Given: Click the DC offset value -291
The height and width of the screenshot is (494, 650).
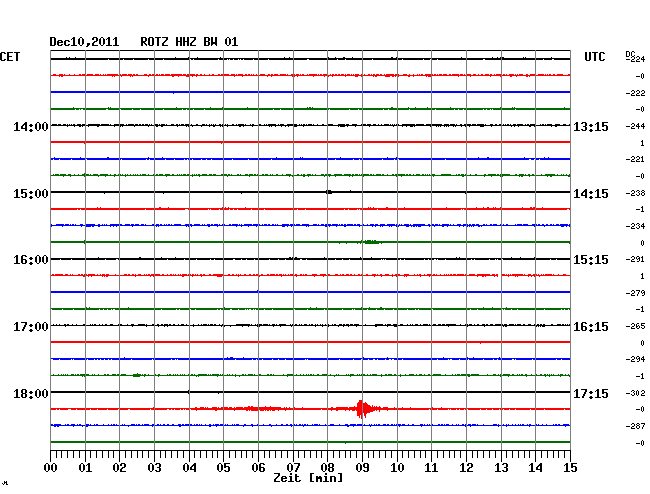Looking at the screenshot, I should click(635, 259).
